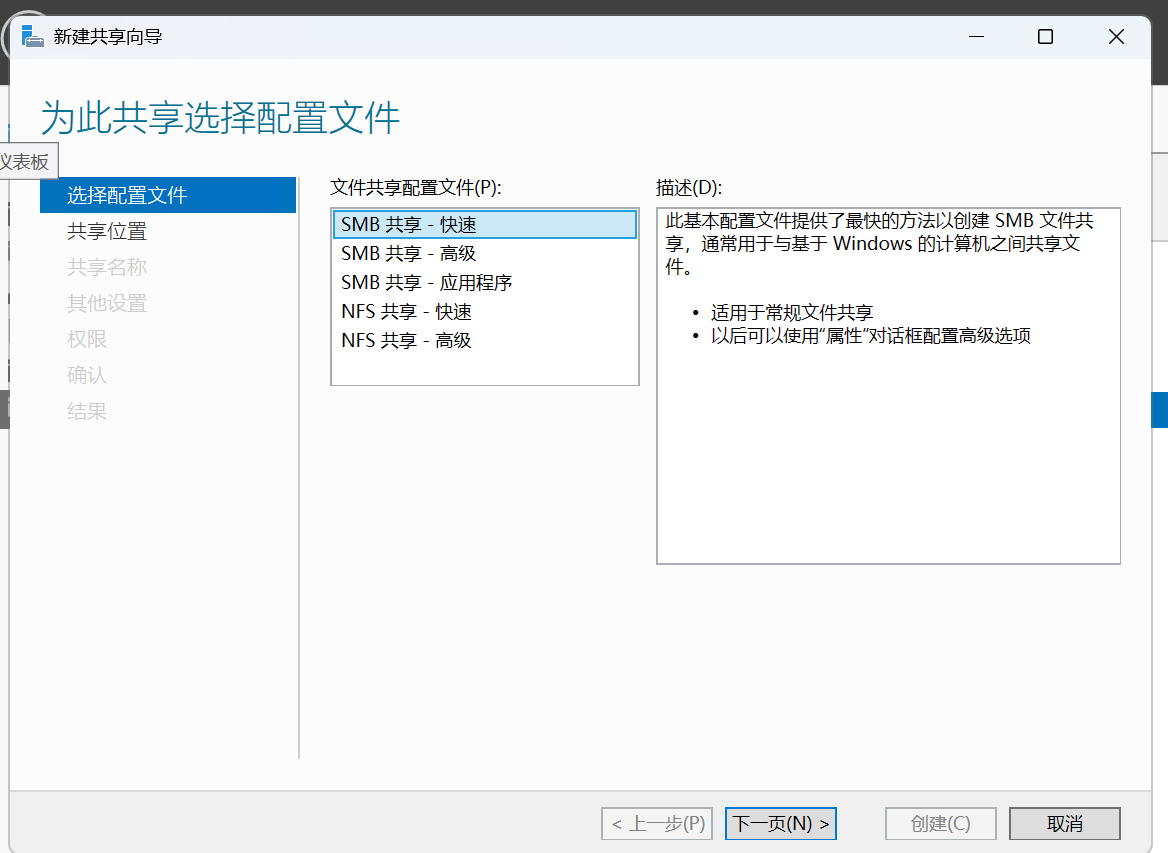This screenshot has height=853, width=1168.
Task: Click the New Share Wizard title bar icon
Action: [x=32, y=37]
